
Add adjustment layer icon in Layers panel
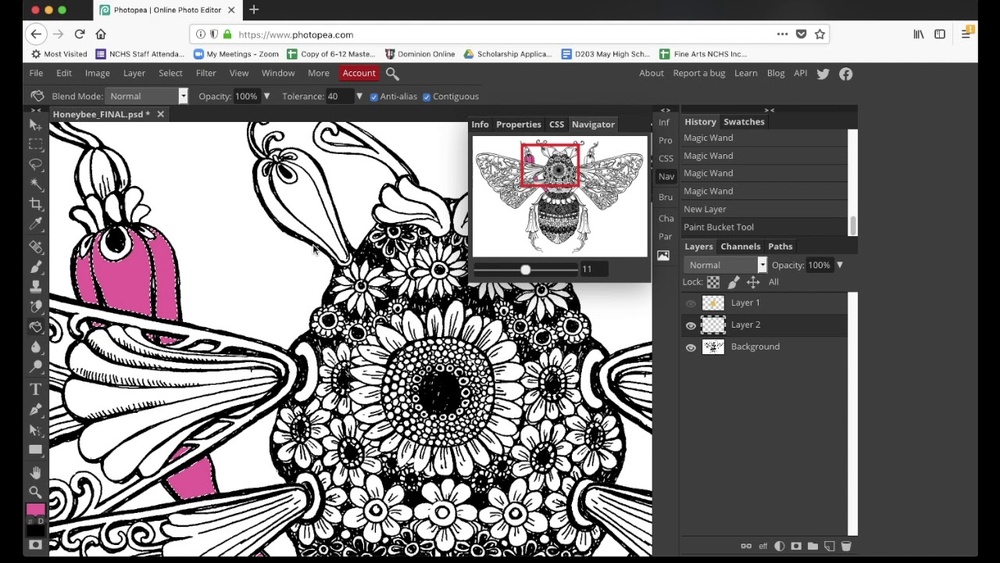pyautogui.click(x=779, y=546)
